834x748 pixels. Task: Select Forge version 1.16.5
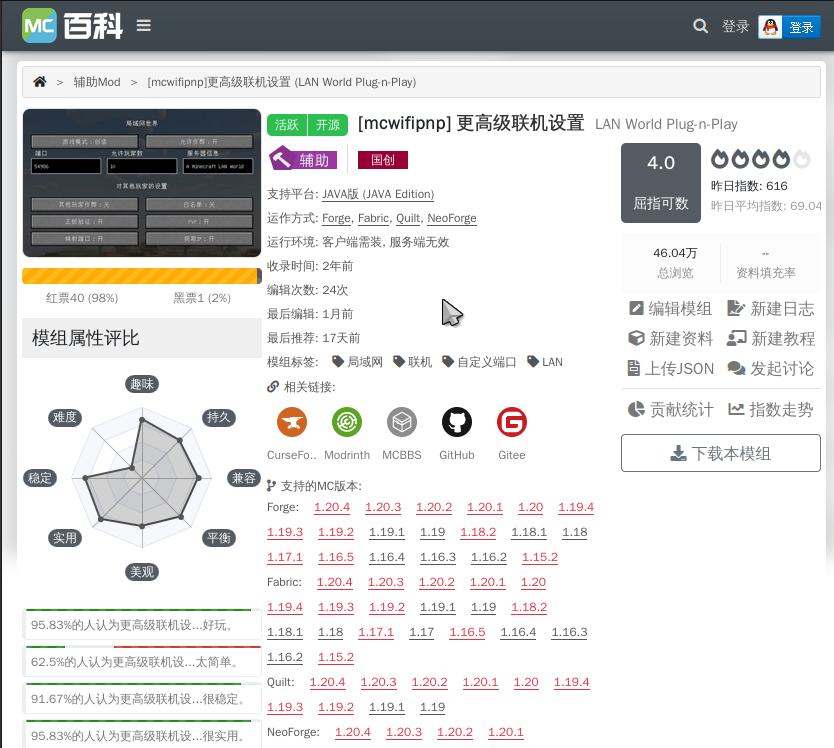point(336,558)
